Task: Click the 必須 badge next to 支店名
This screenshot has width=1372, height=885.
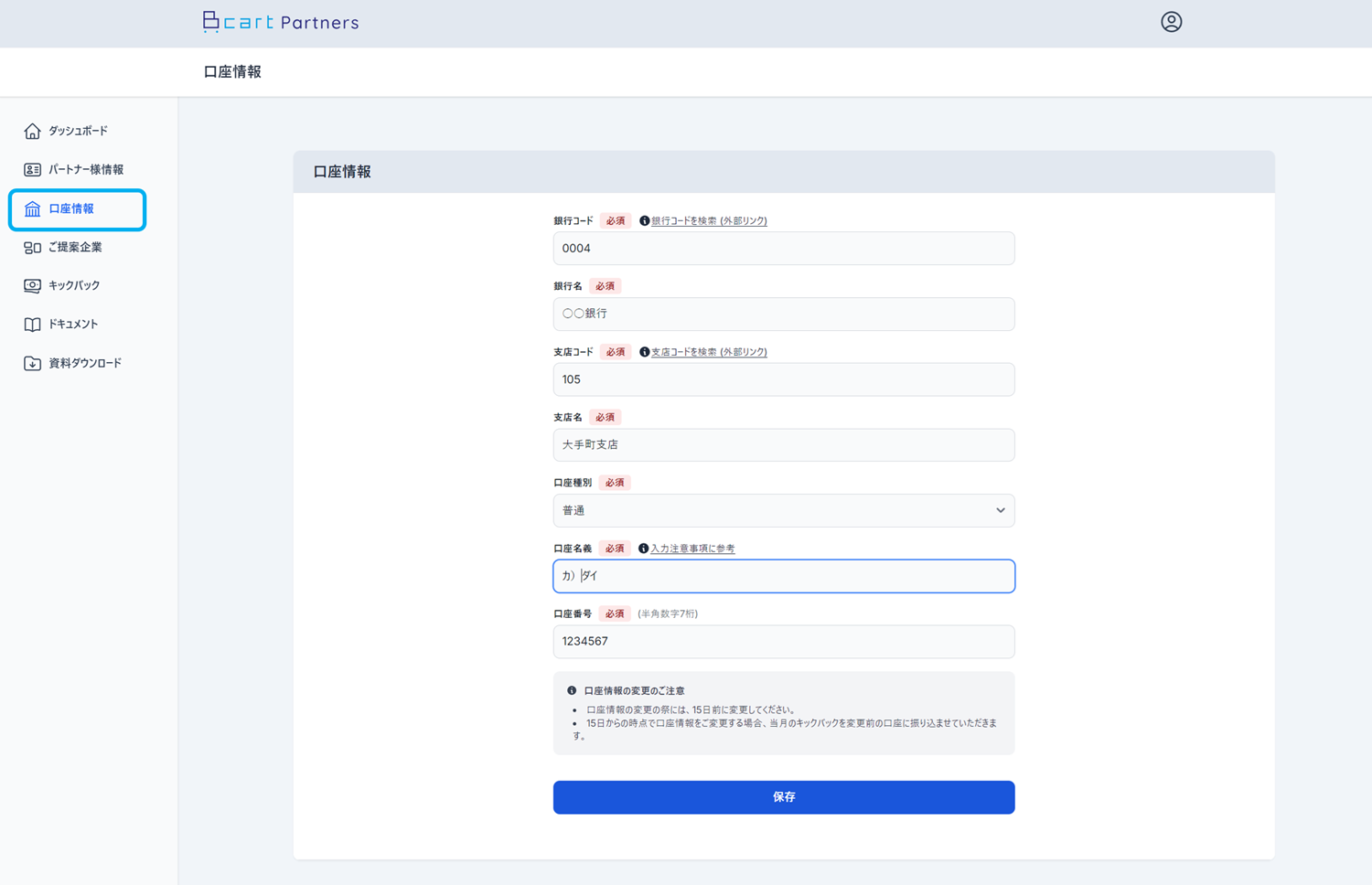Action: click(605, 417)
